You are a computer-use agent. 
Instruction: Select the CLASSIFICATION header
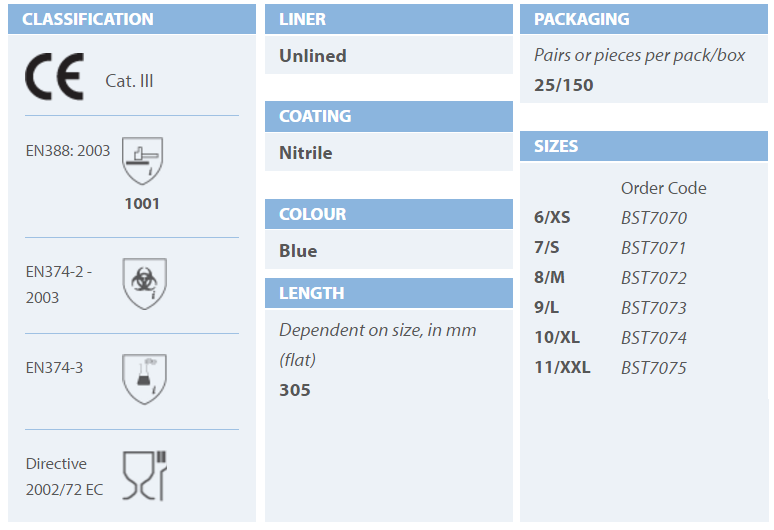click(132, 19)
